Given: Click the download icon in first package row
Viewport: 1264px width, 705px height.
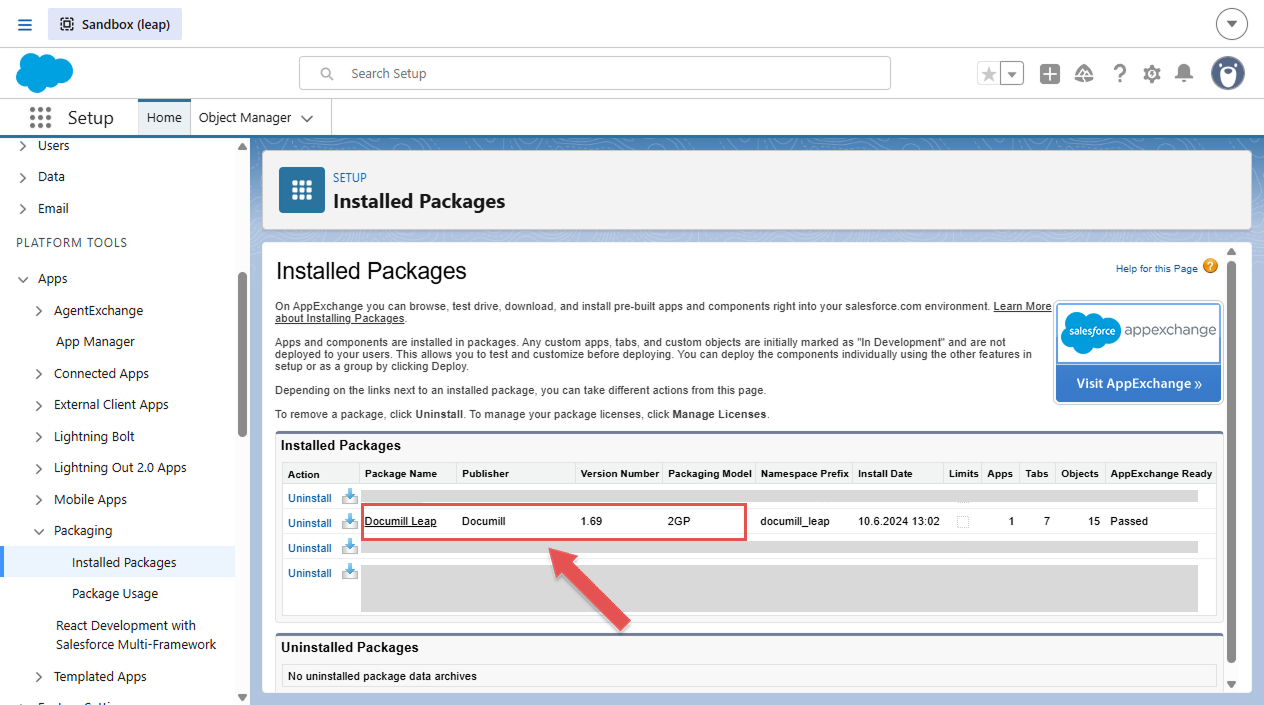Looking at the screenshot, I should (349, 496).
